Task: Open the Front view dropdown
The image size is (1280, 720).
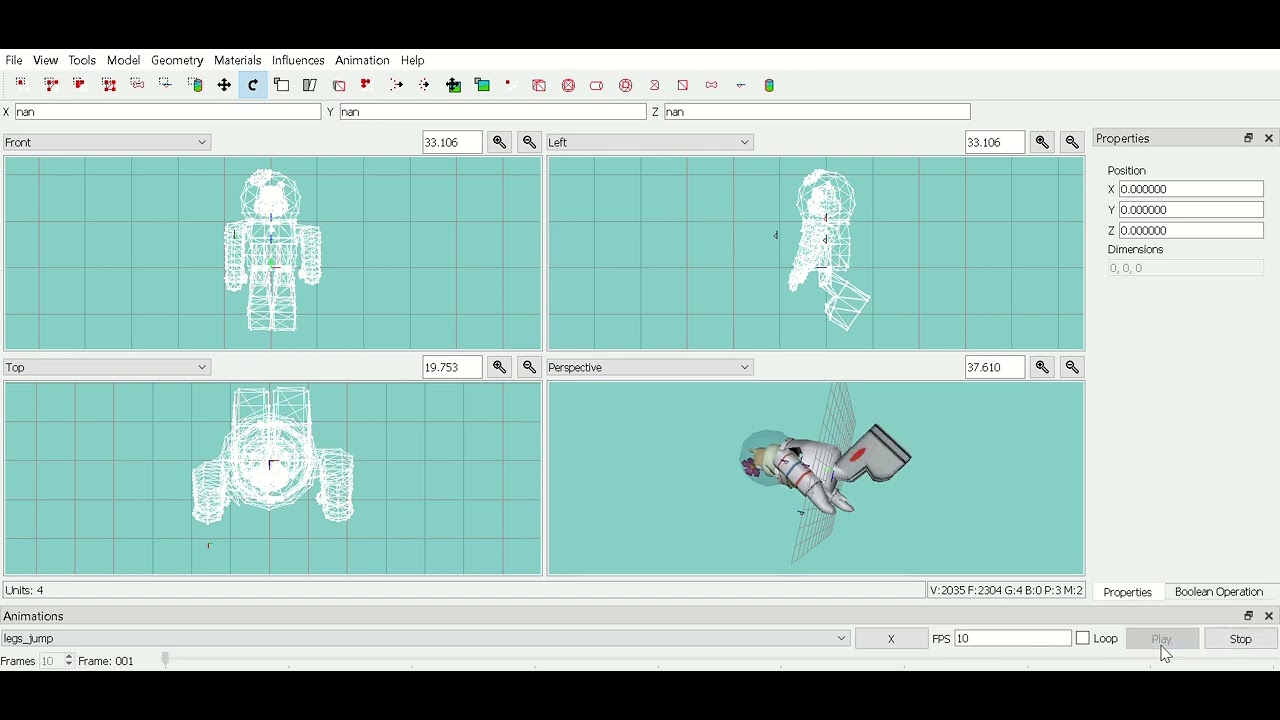Action: [107, 142]
